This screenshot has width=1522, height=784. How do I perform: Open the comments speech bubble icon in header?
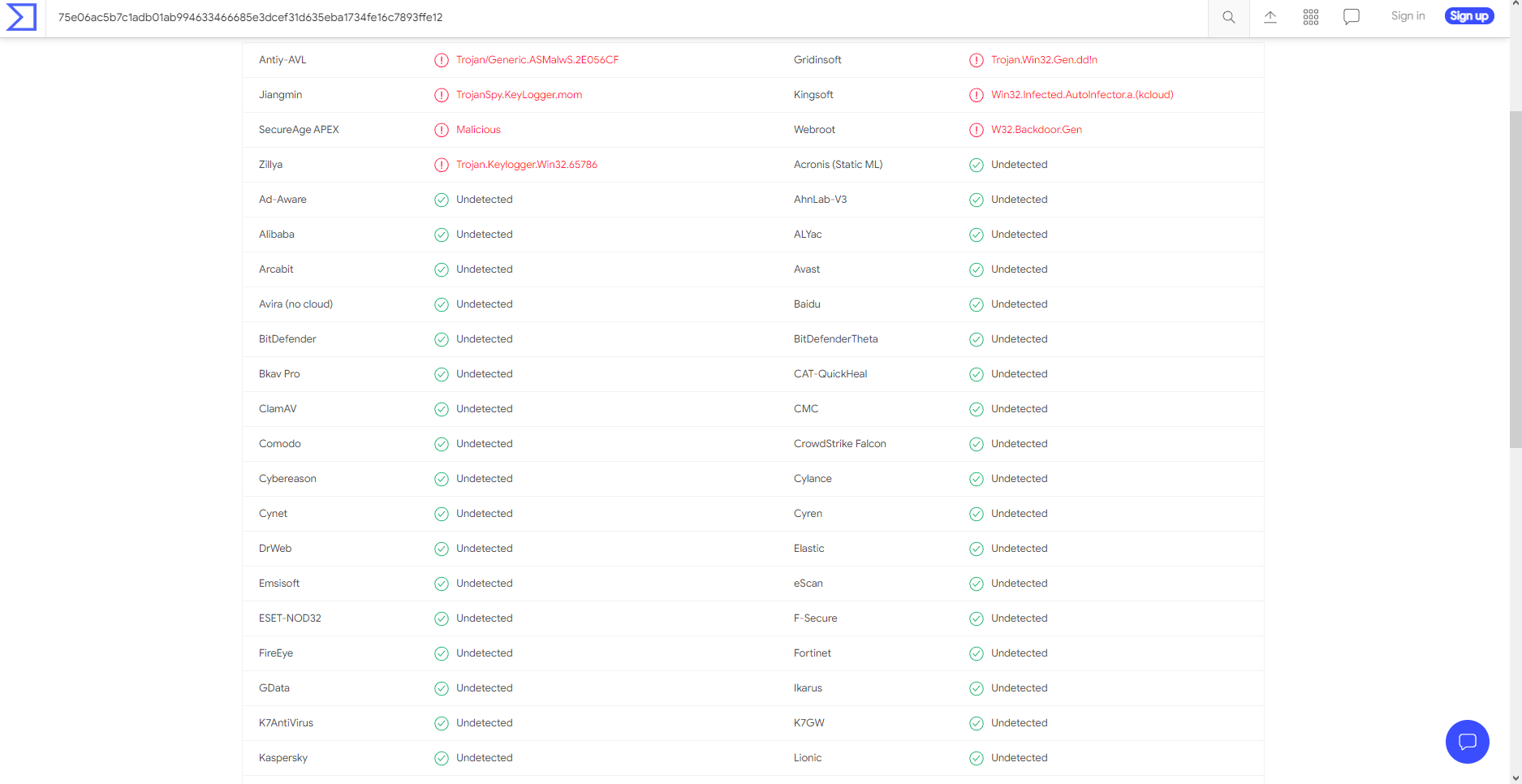(1352, 17)
